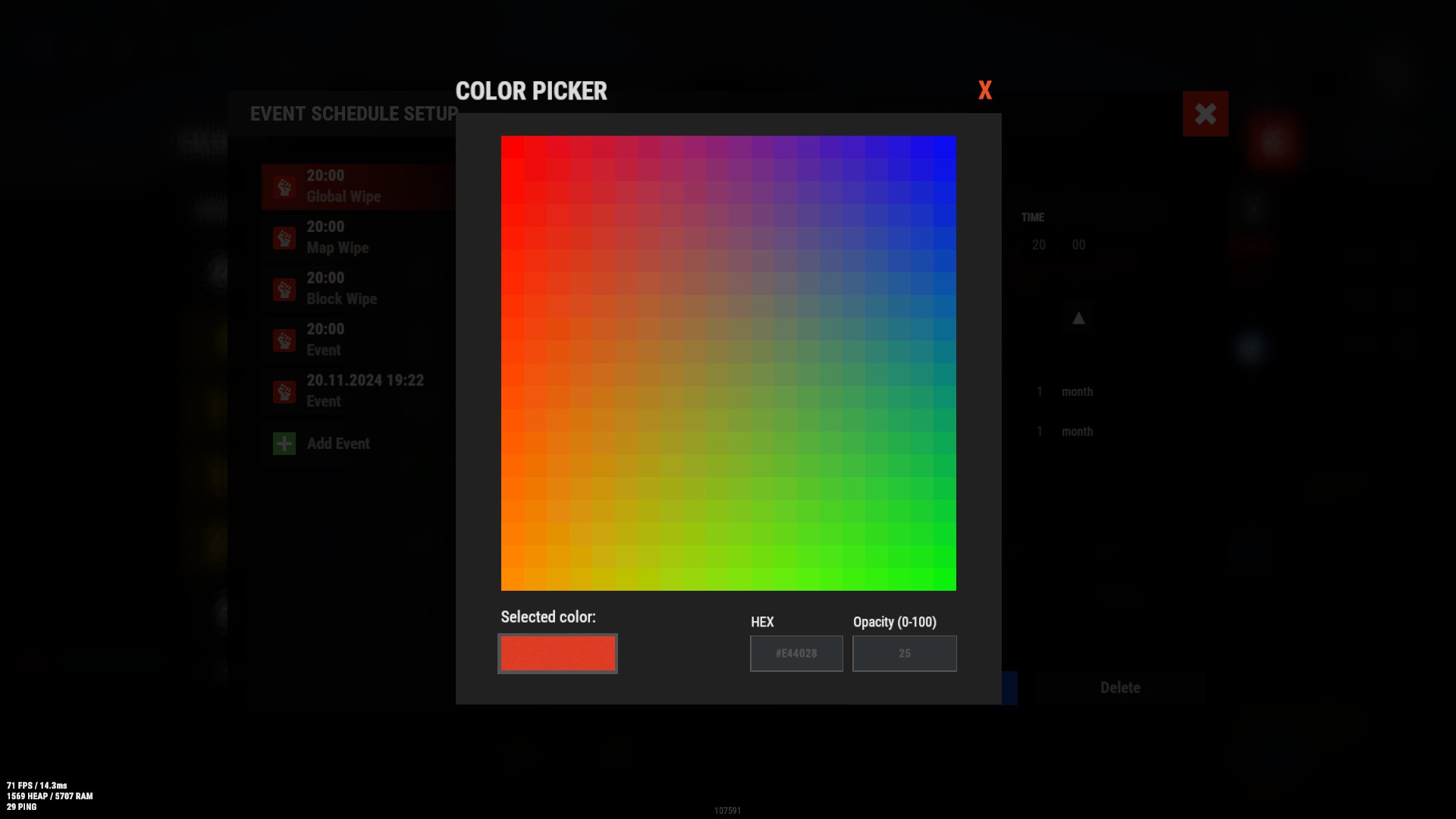Image resolution: width=1456 pixels, height=819 pixels.
Task: Close Event Schedule Setup with red X
Action: click(1205, 115)
